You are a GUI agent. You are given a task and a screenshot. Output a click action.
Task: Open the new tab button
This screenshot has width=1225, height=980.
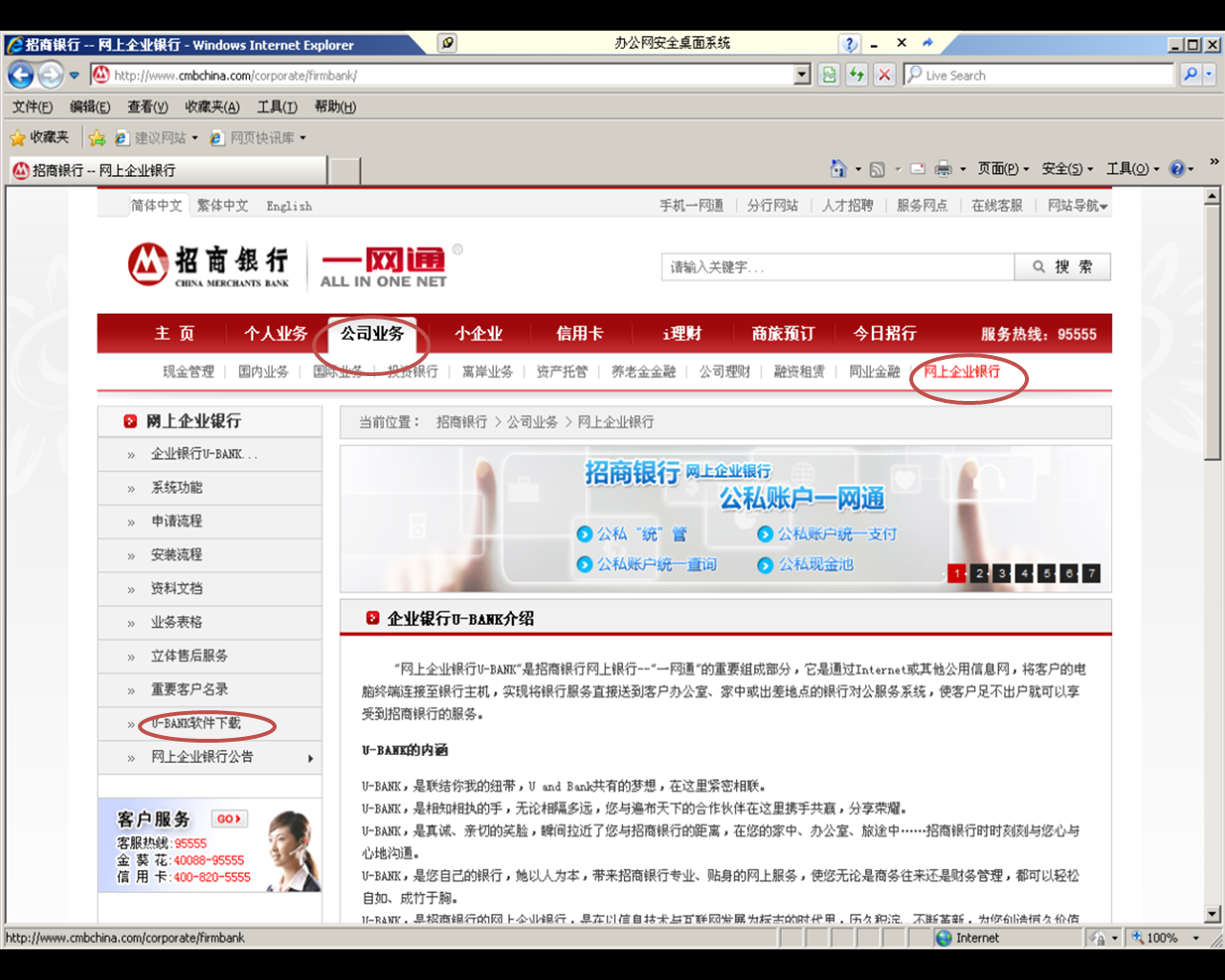(345, 170)
